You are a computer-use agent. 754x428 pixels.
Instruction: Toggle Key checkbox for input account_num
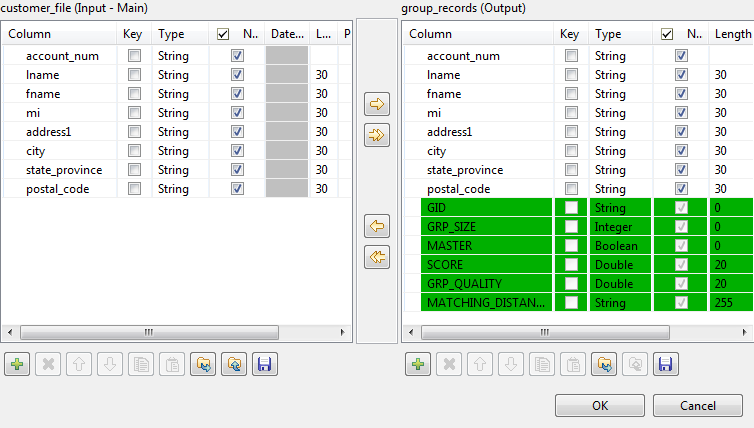tap(134, 56)
